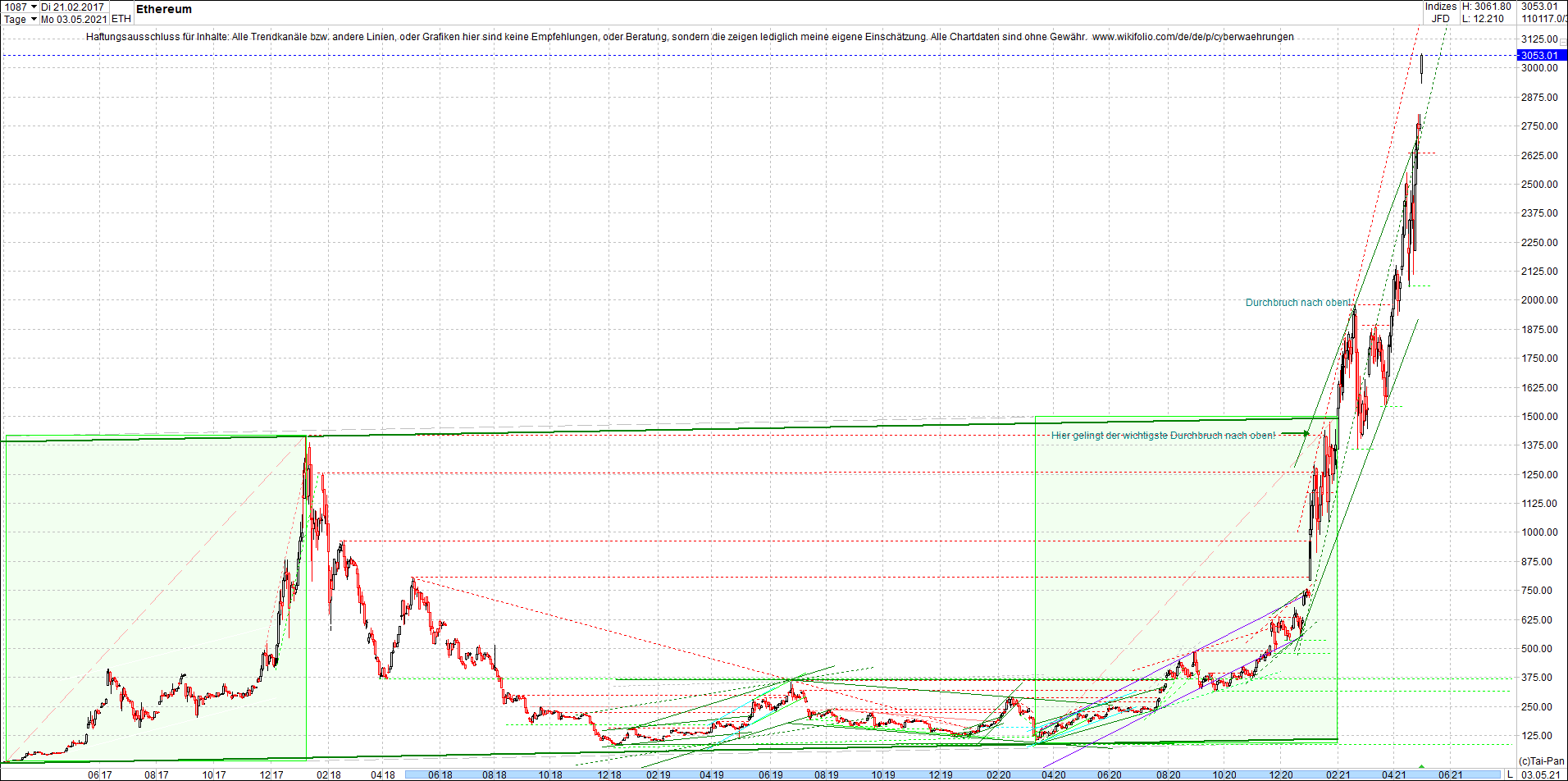Image resolution: width=1568 pixels, height=781 pixels.
Task: Click the 02 20 time axis label
Action: 999,774
